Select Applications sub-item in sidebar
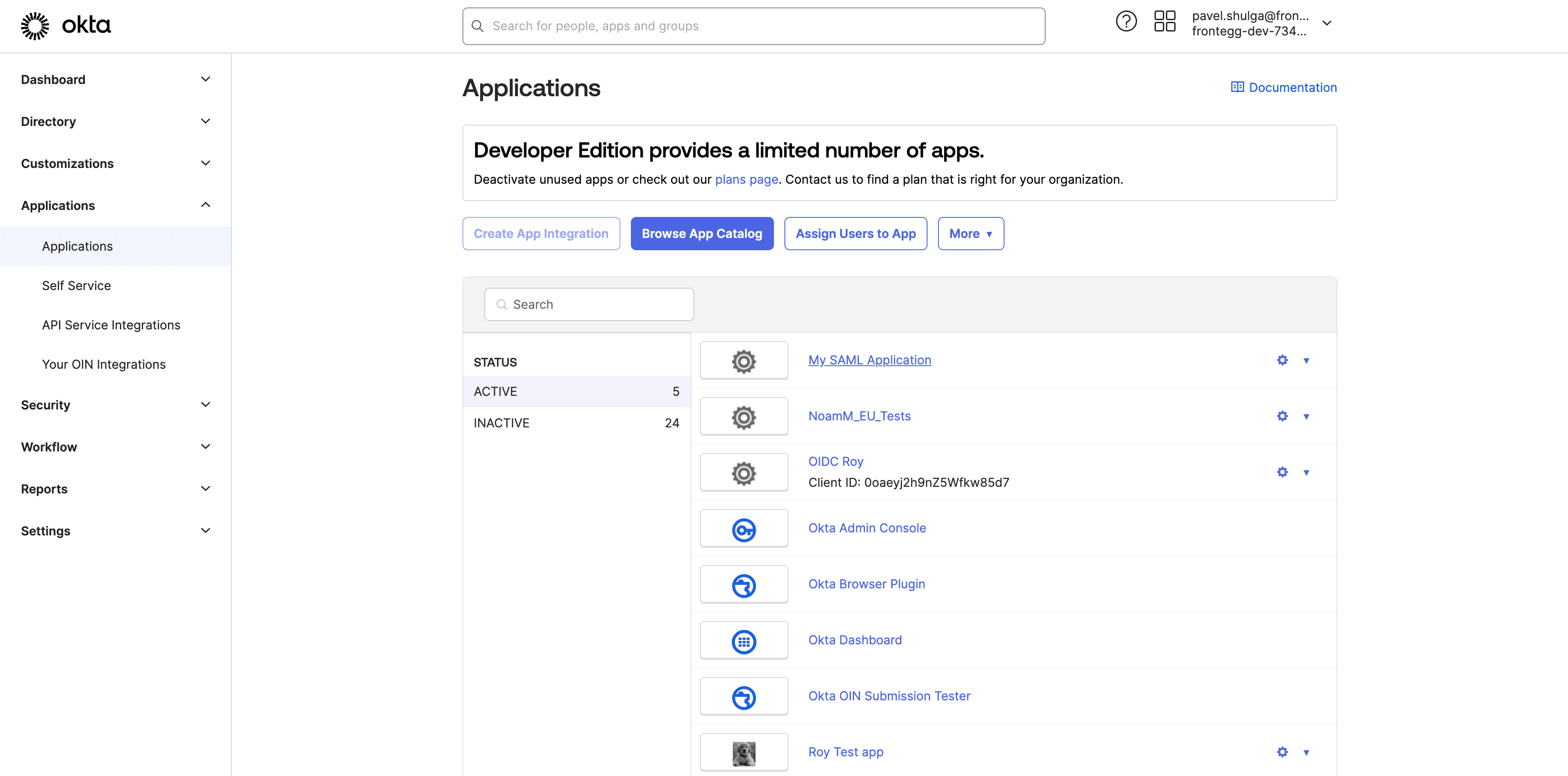Image resolution: width=1568 pixels, height=776 pixels. click(x=115, y=247)
